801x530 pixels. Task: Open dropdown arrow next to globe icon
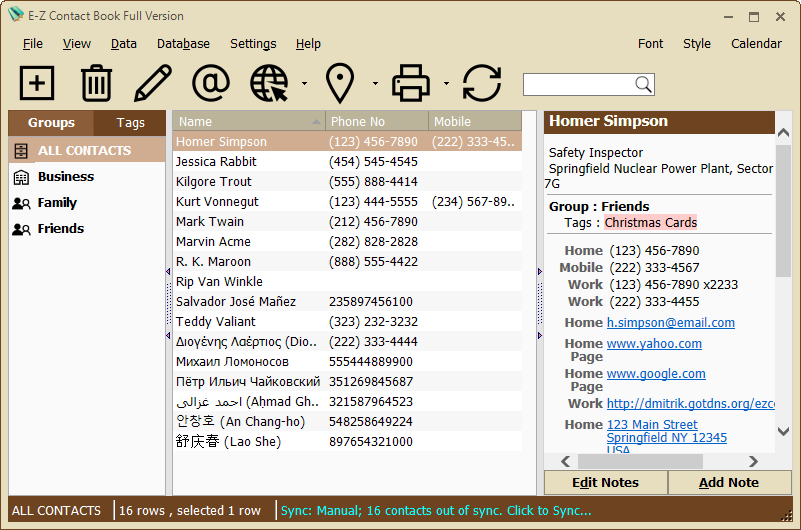[x=304, y=83]
